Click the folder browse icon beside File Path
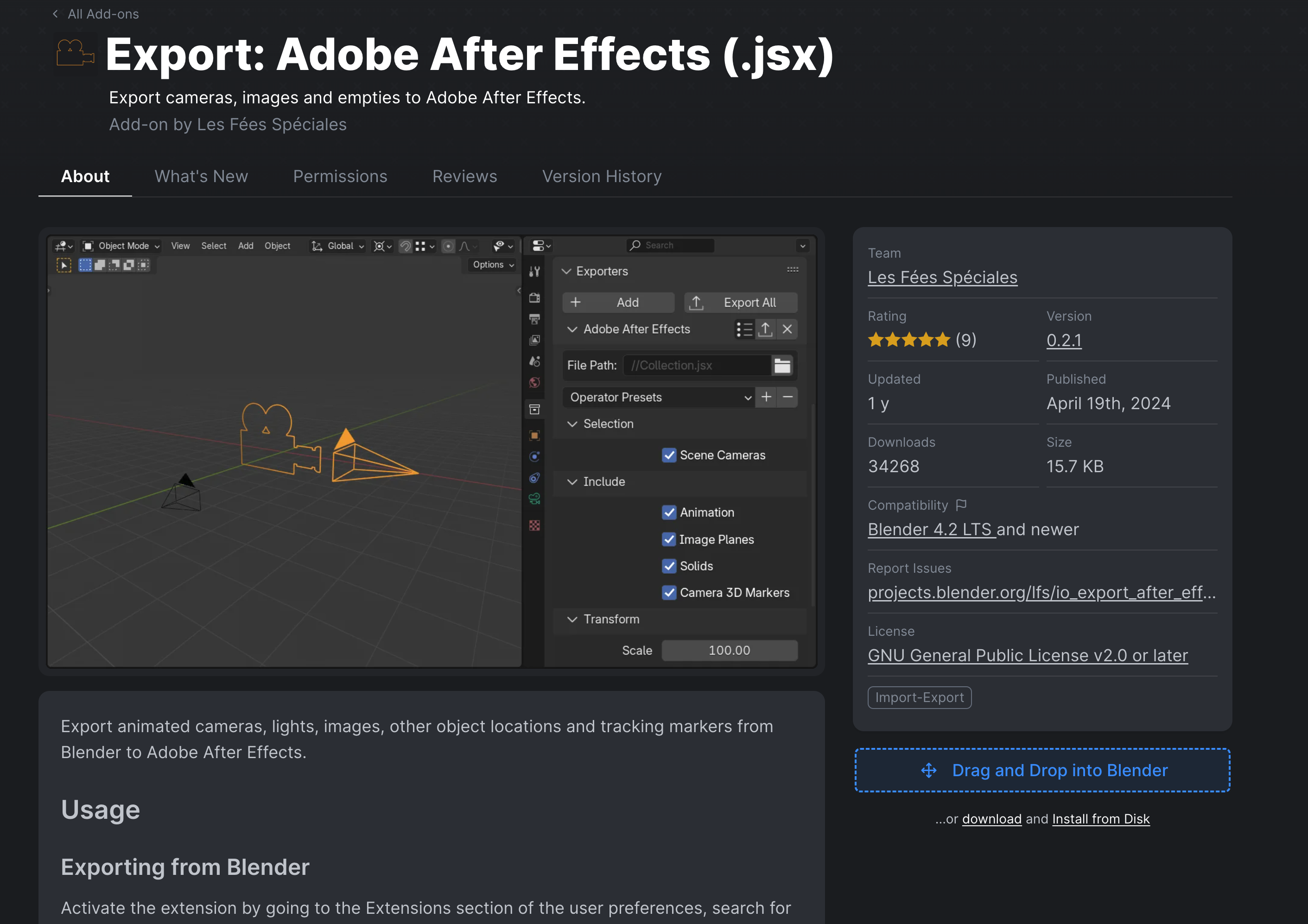The width and height of the screenshot is (1308, 924). (782, 365)
